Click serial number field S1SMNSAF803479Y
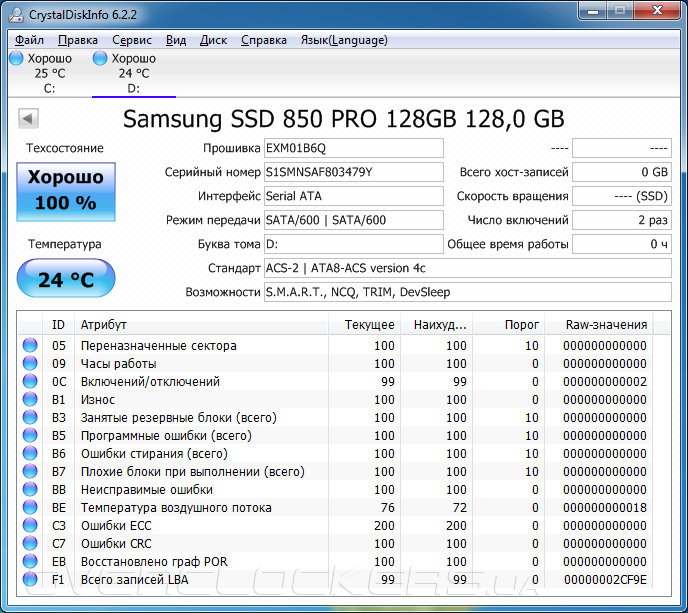This screenshot has width=688, height=613. 354,172
